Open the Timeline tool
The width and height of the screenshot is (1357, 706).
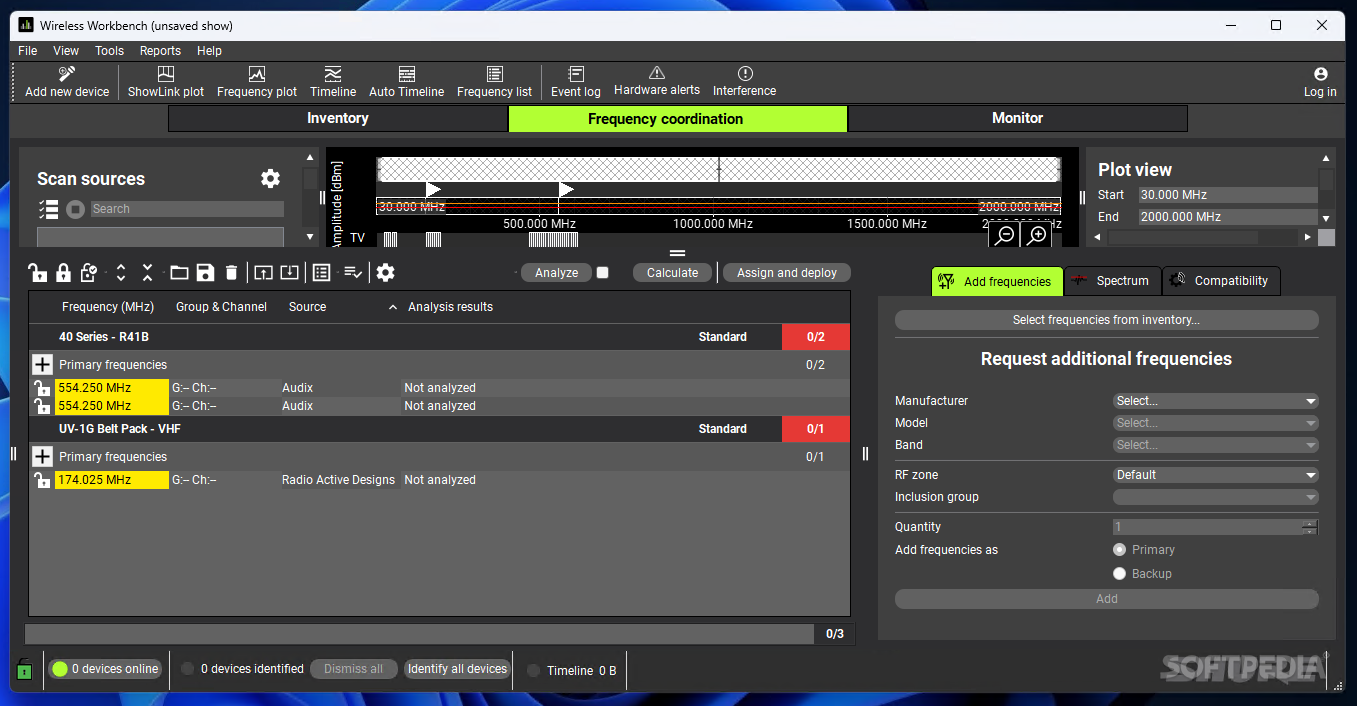[333, 82]
